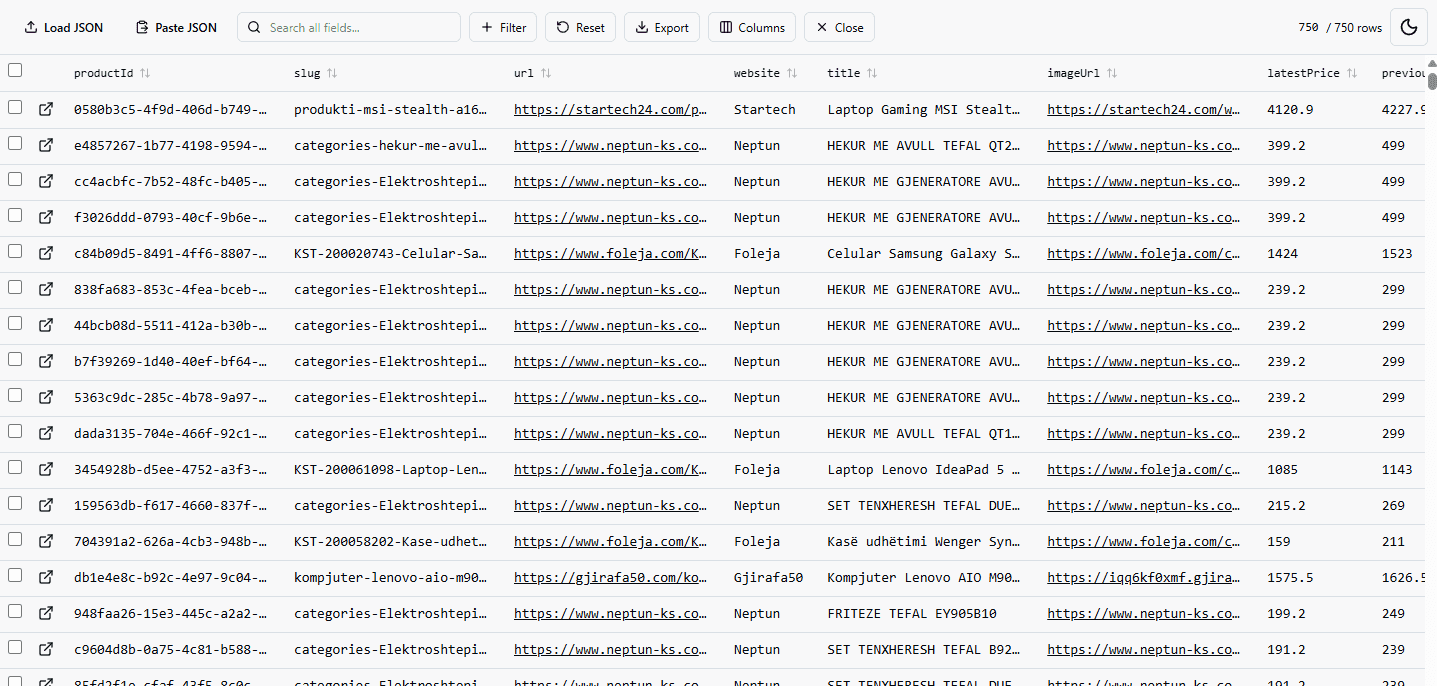Open image URL for MSI Stealth laptop
Image resolution: width=1437 pixels, height=686 pixels.
coord(1144,110)
